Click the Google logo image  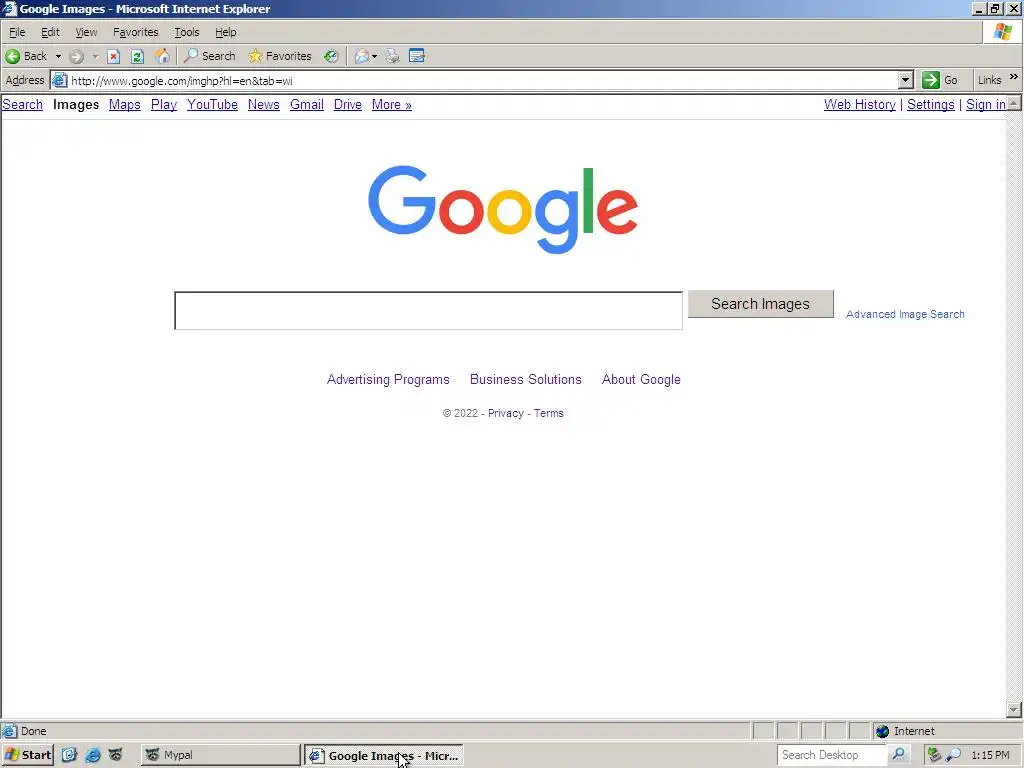coord(503,209)
